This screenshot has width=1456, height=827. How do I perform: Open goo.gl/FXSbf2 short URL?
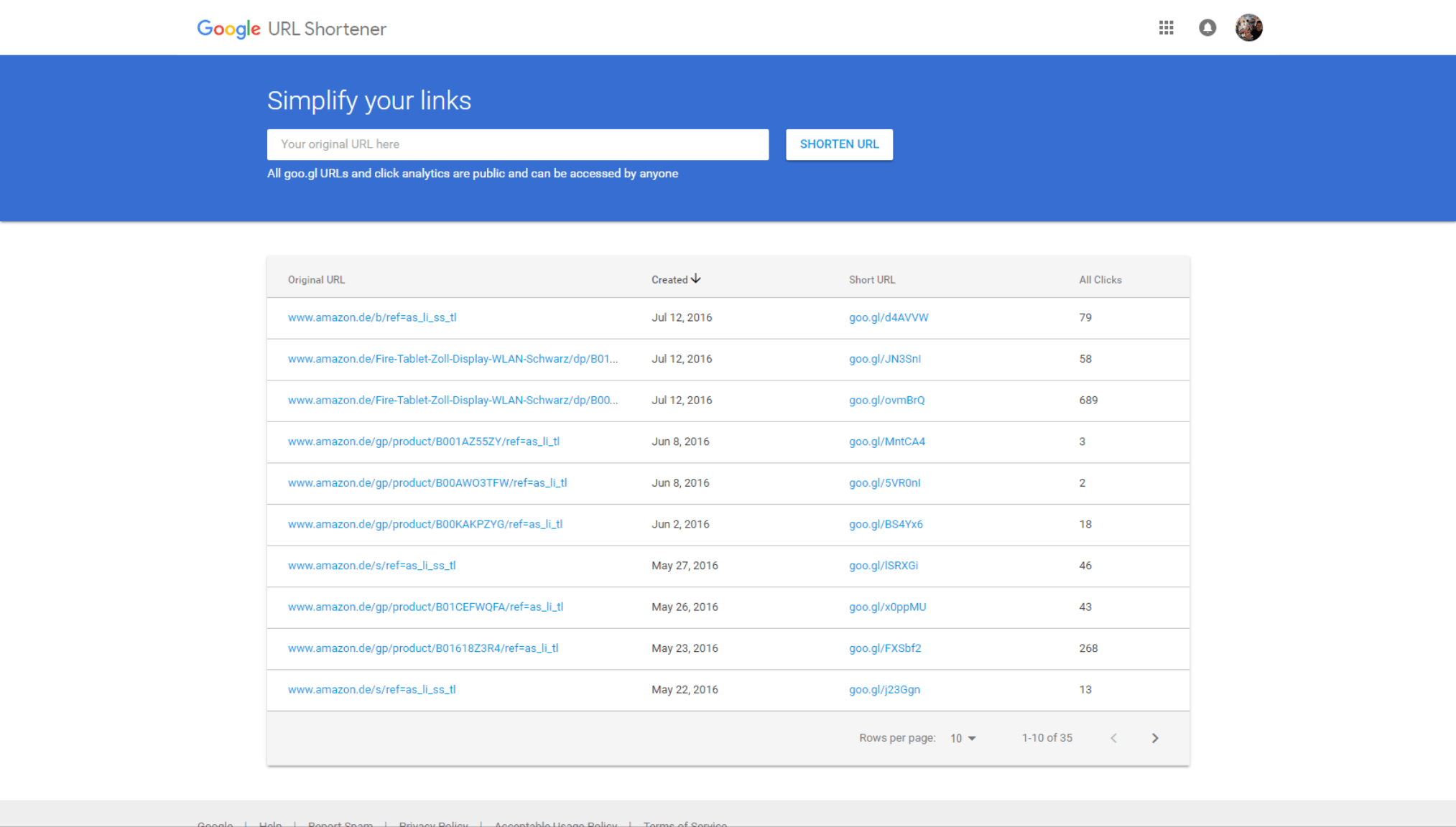[884, 648]
